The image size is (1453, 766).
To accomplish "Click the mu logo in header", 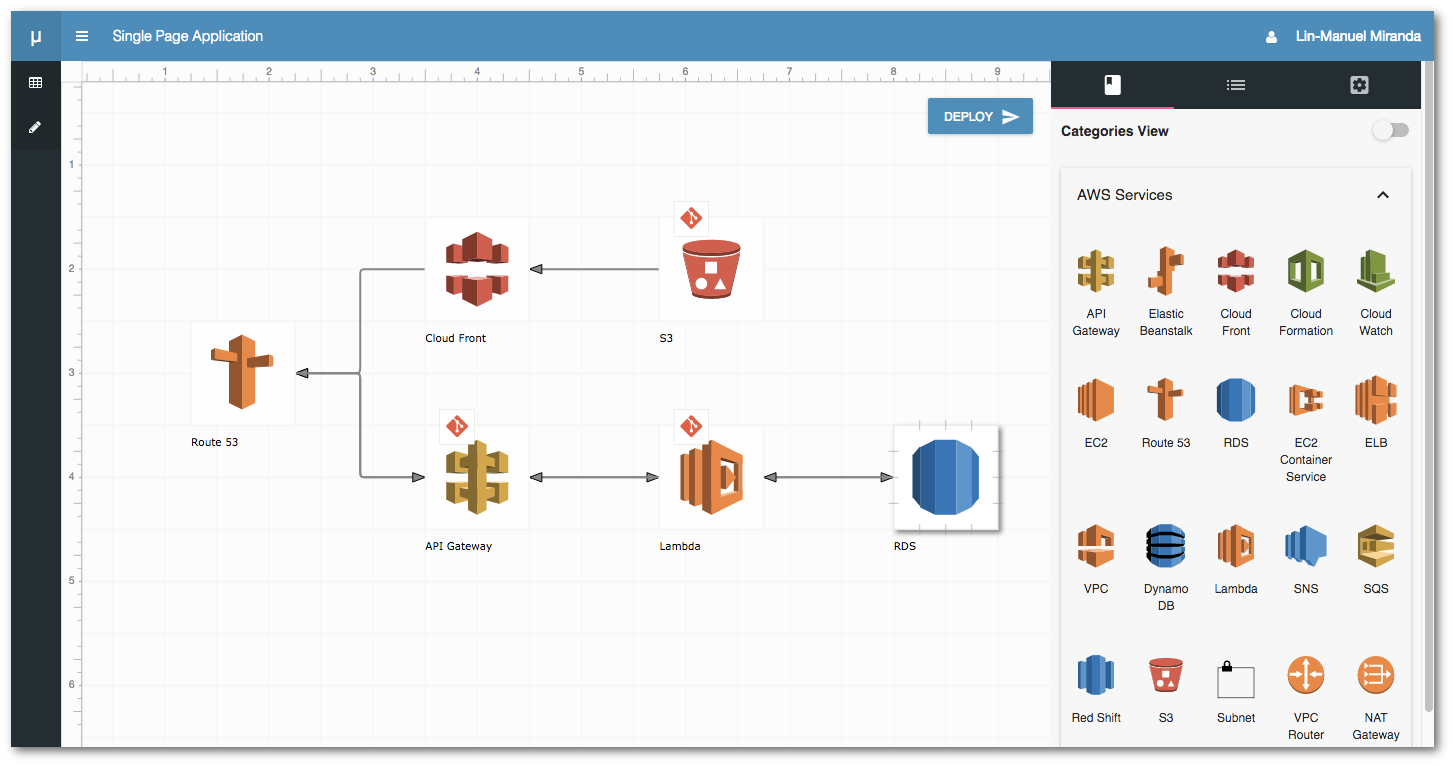I will (36, 37).
